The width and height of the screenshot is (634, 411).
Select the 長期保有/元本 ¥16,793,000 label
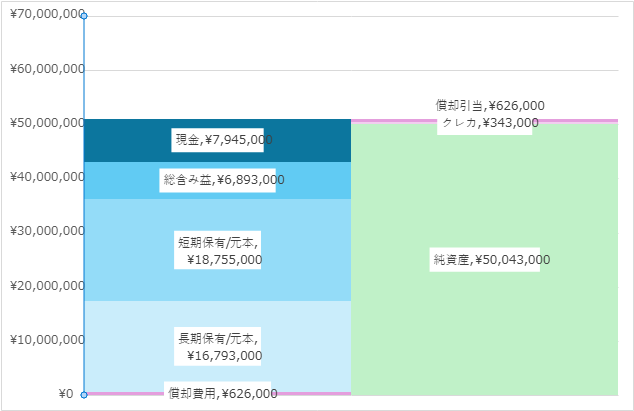220,347
